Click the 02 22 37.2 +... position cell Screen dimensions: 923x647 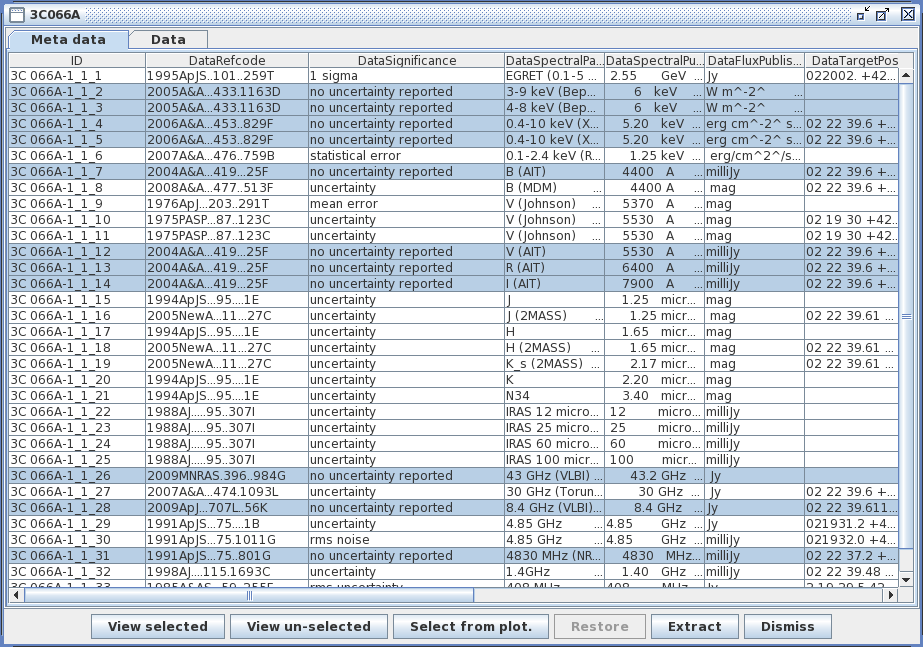coord(852,556)
